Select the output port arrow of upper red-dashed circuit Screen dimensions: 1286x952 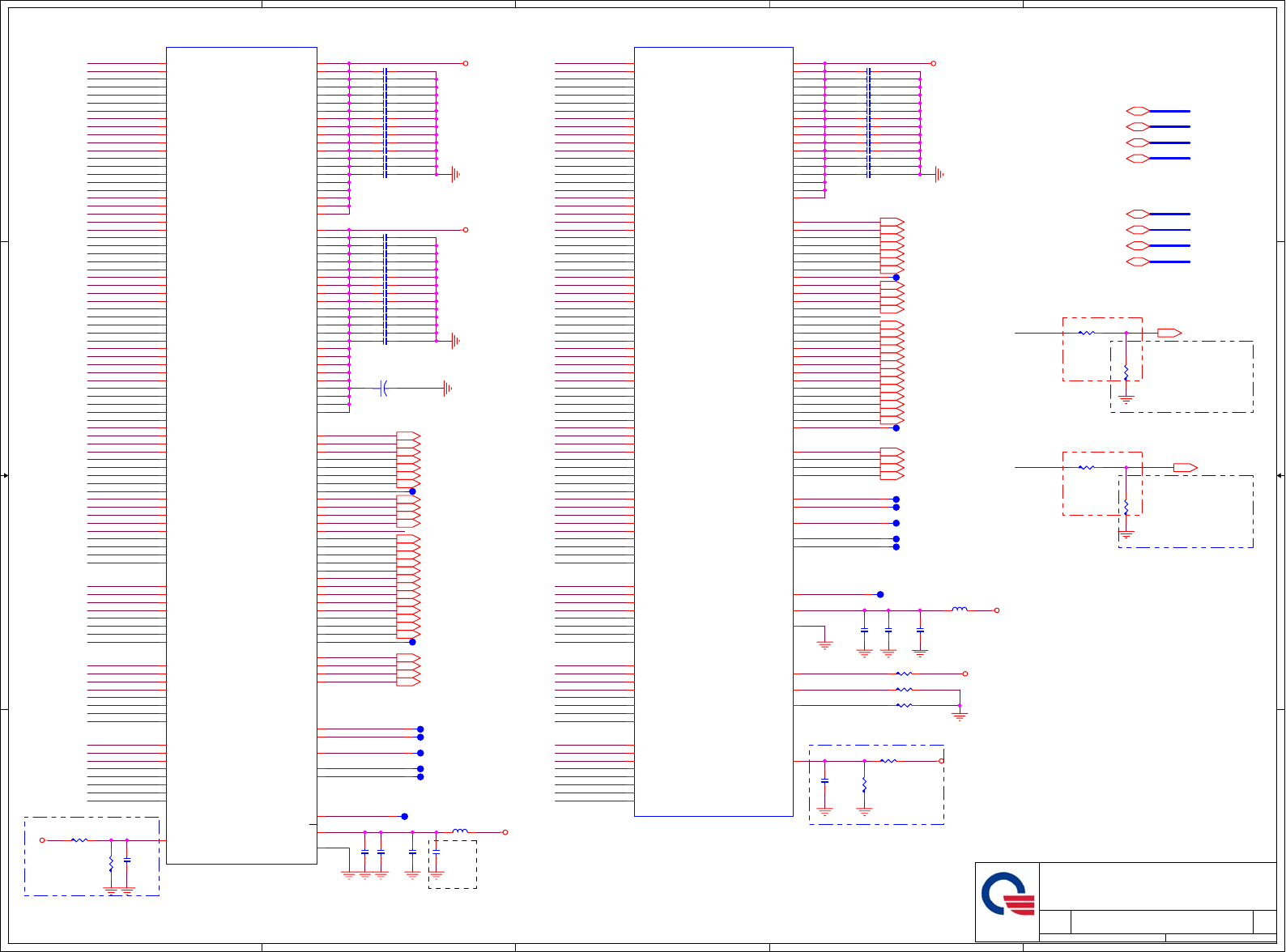click(1169, 333)
